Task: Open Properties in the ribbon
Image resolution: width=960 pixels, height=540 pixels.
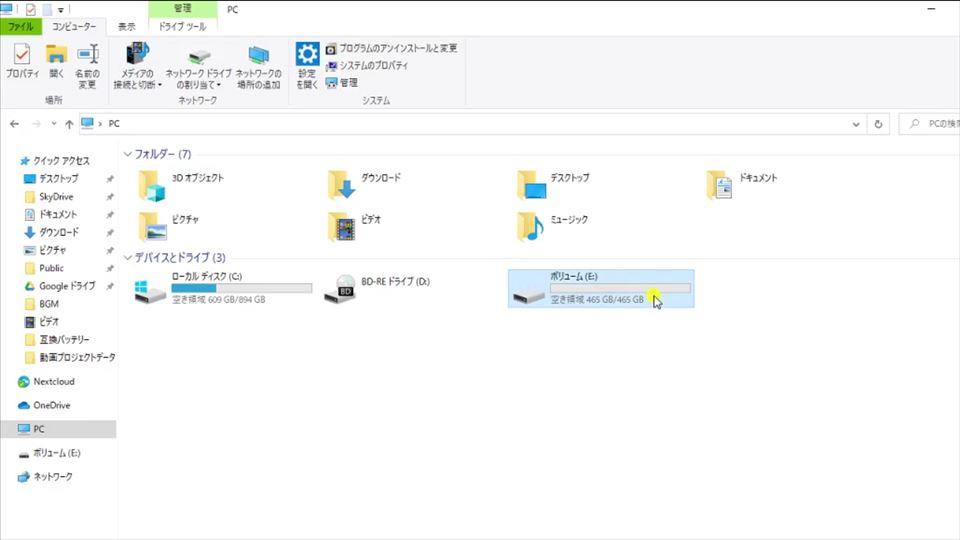Action: (22, 61)
